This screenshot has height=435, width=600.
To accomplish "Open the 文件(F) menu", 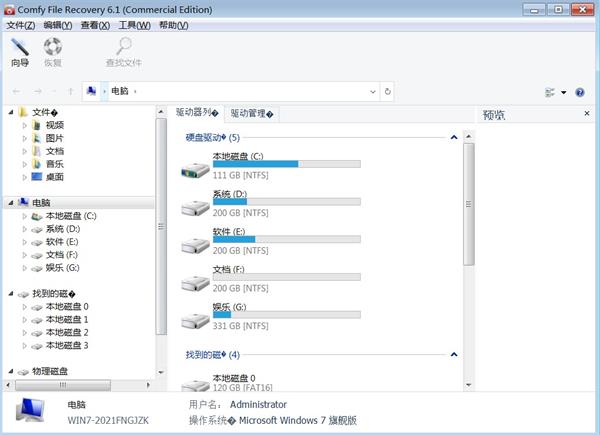I will 21,25.
